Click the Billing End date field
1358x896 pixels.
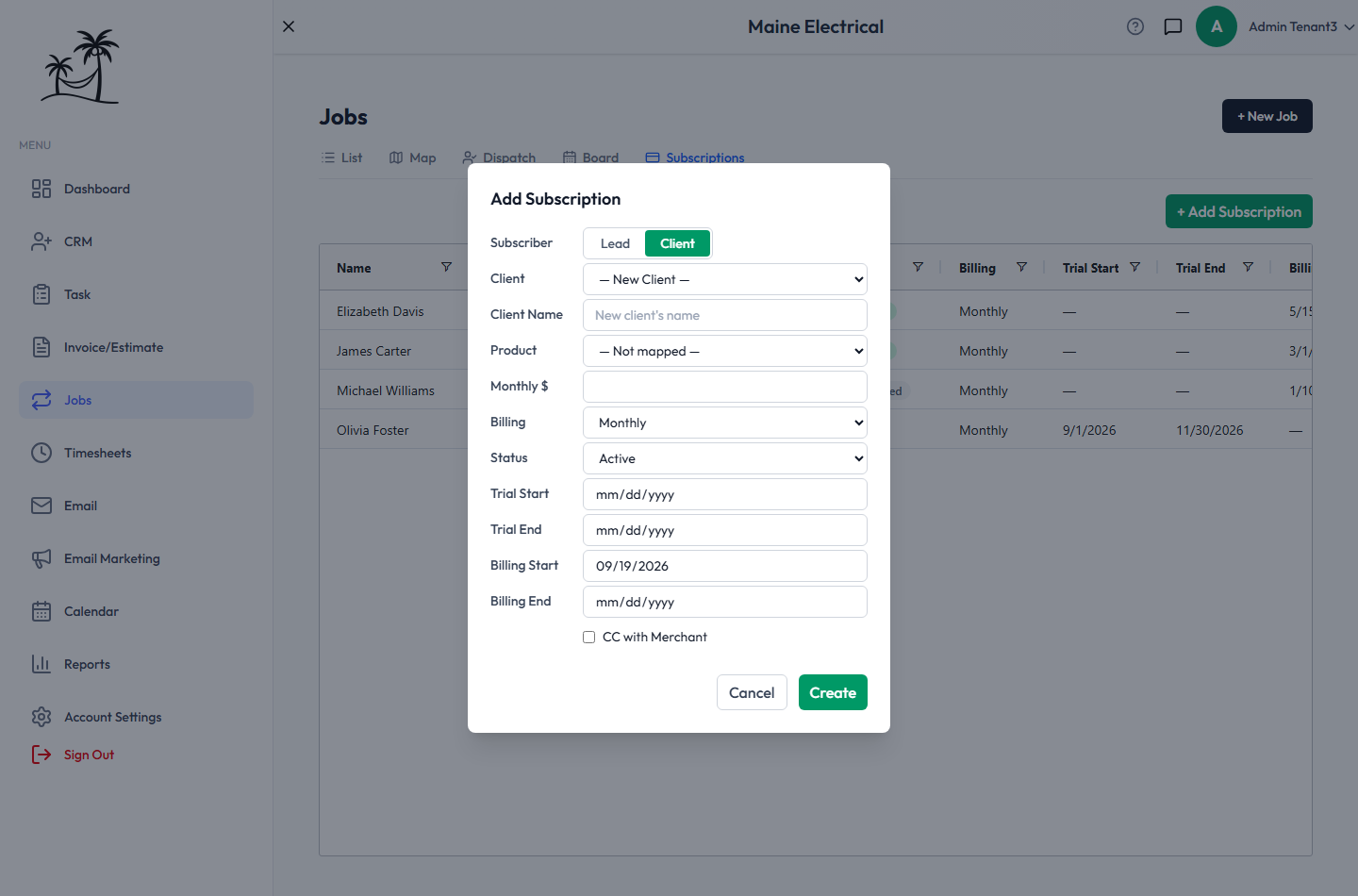click(x=725, y=602)
